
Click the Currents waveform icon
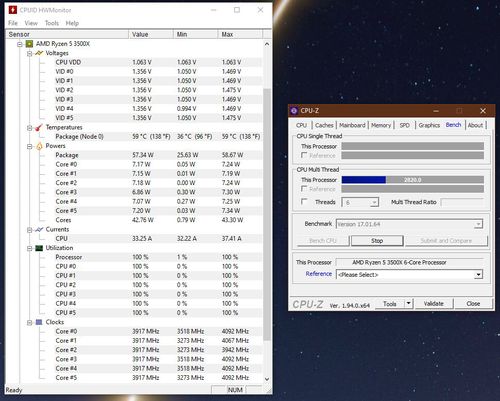pyautogui.click(x=39, y=229)
